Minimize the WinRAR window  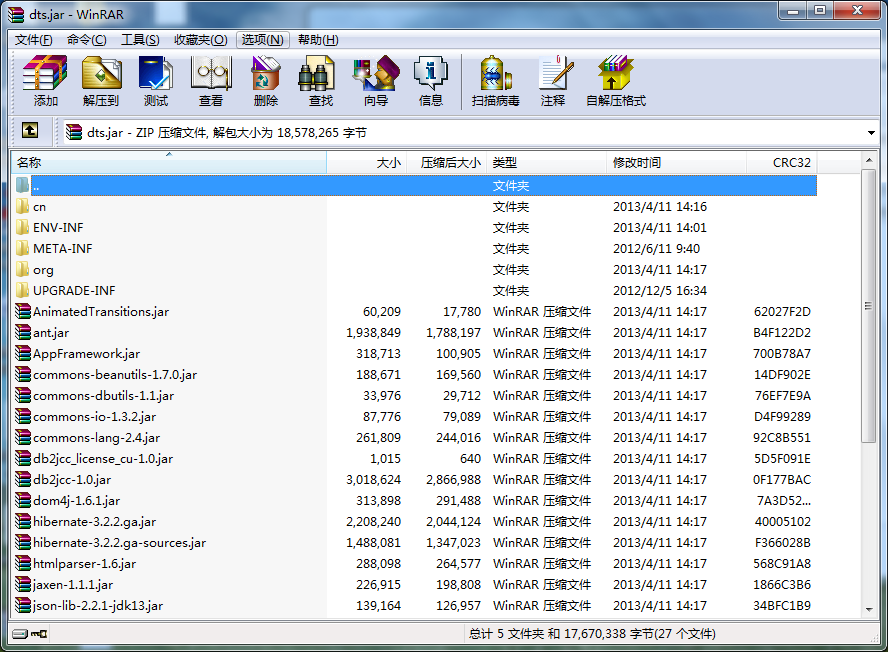pyautogui.click(x=793, y=10)
